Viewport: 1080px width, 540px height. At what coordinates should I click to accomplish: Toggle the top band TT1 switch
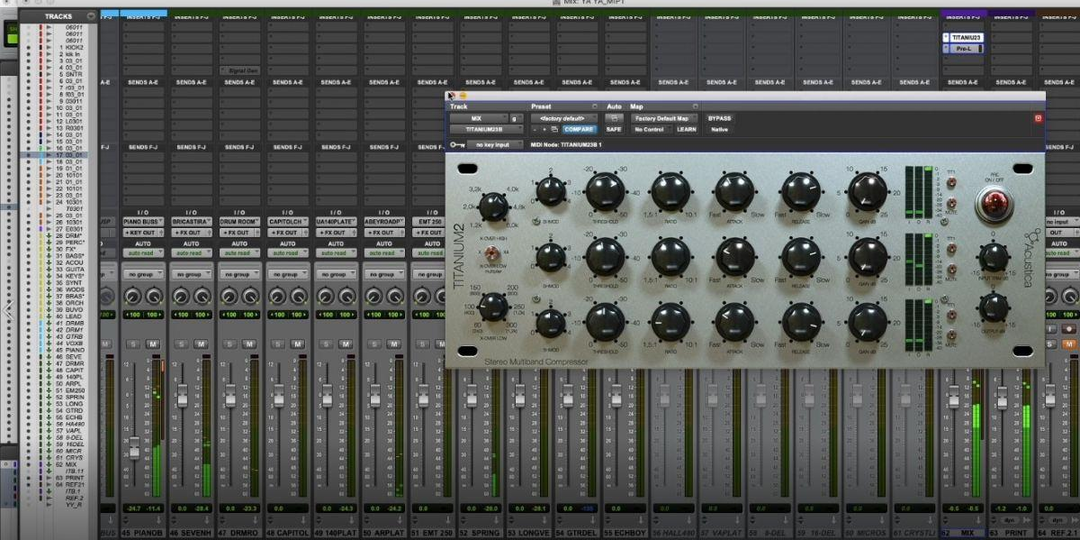951,183
